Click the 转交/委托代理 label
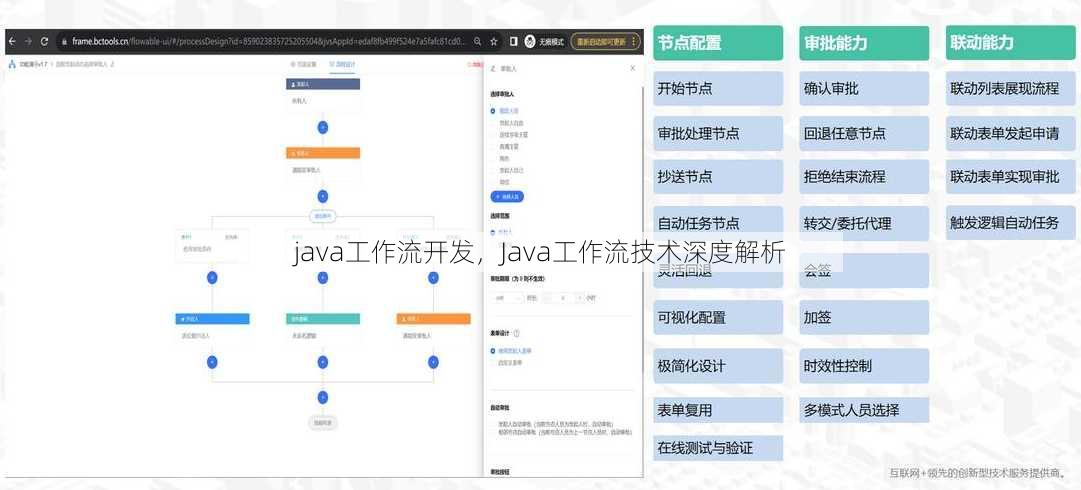Viewport: 1081px width, 490px height. [847, 223]
